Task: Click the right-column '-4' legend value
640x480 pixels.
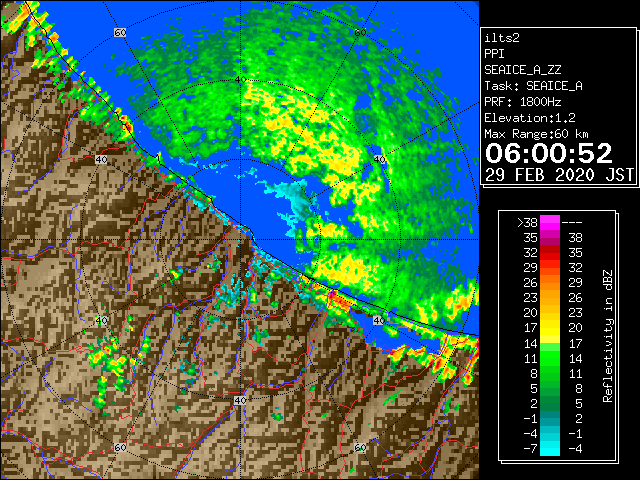Action: [576, 449]
